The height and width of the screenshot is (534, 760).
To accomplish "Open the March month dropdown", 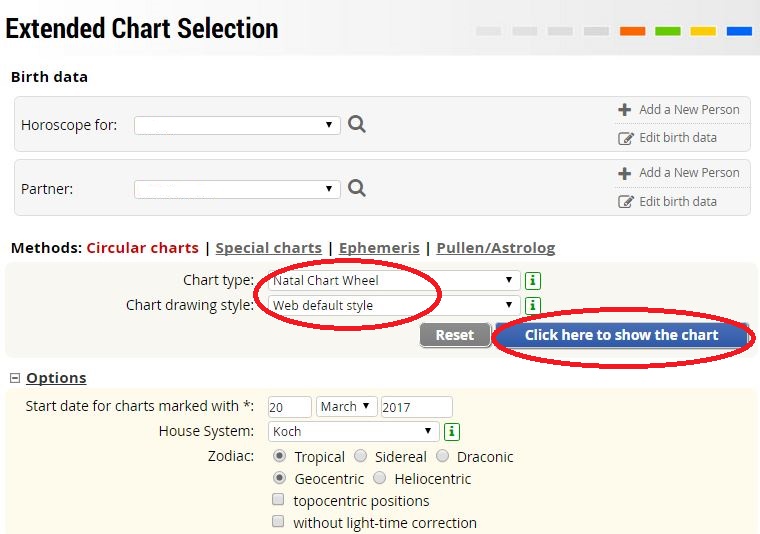I will point(347,406).
